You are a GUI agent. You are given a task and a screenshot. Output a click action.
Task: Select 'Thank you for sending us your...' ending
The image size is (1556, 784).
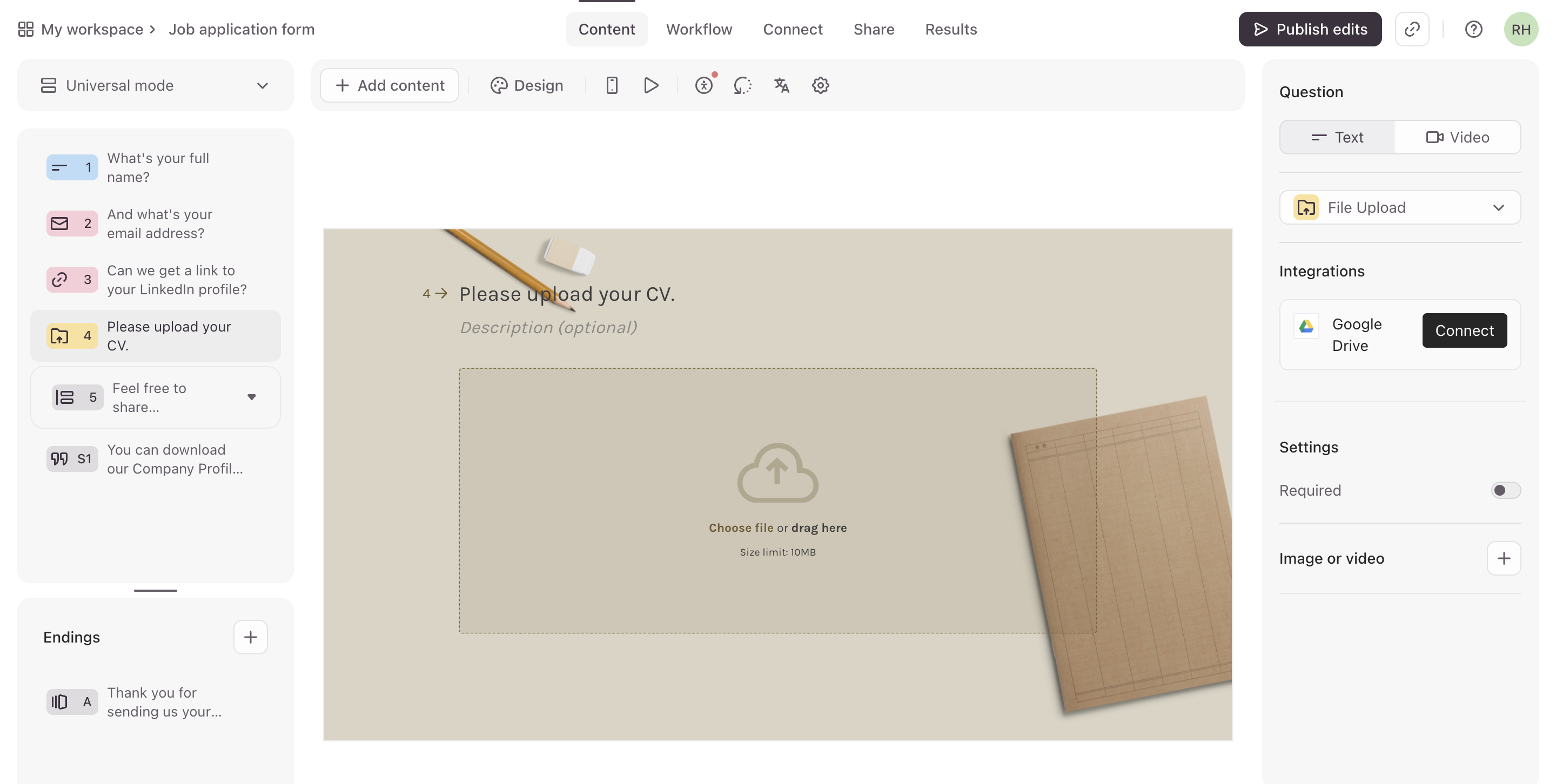(155, 702)
